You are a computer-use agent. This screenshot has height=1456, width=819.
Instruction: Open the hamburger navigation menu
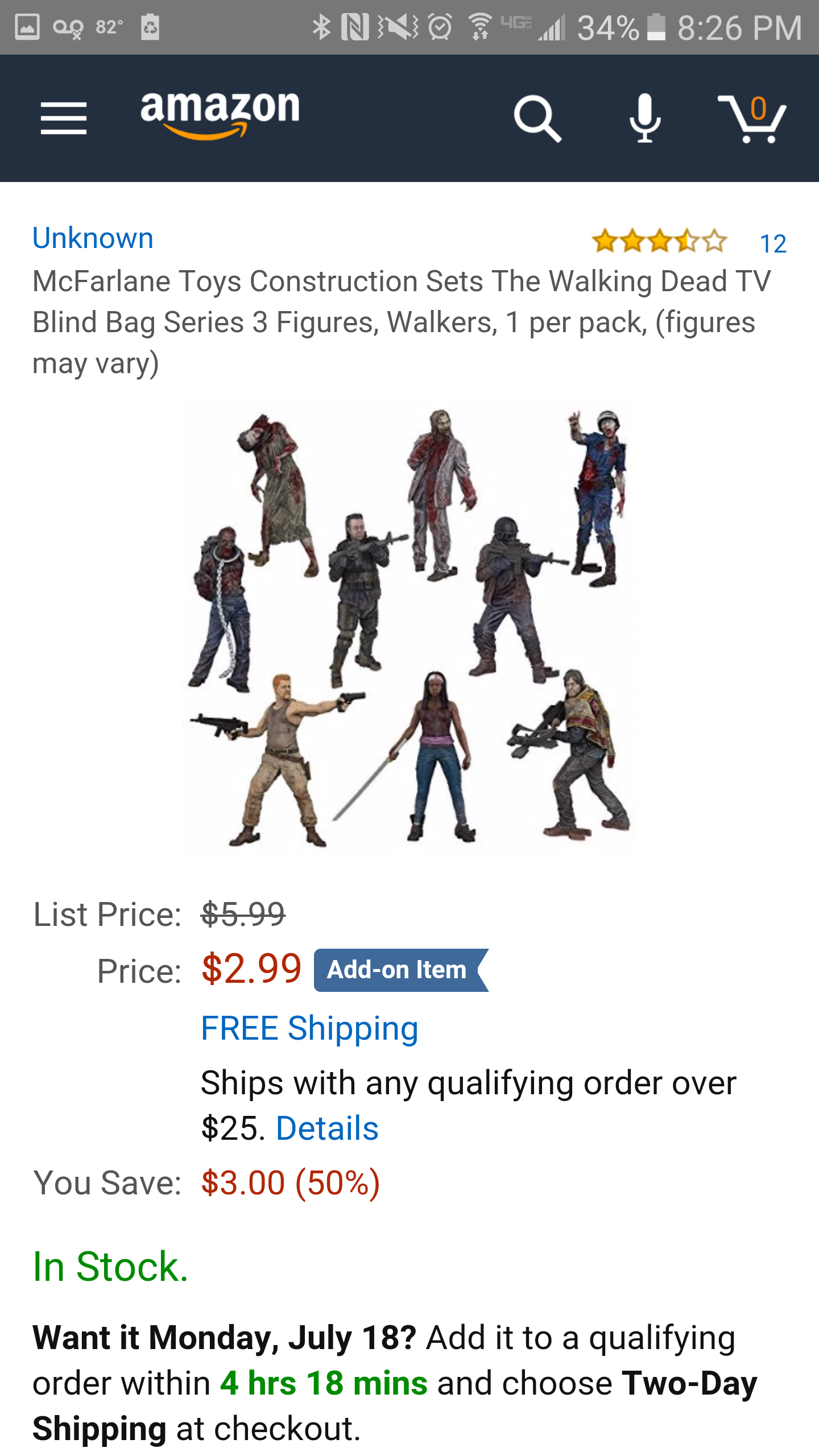[x=64, y=118]
